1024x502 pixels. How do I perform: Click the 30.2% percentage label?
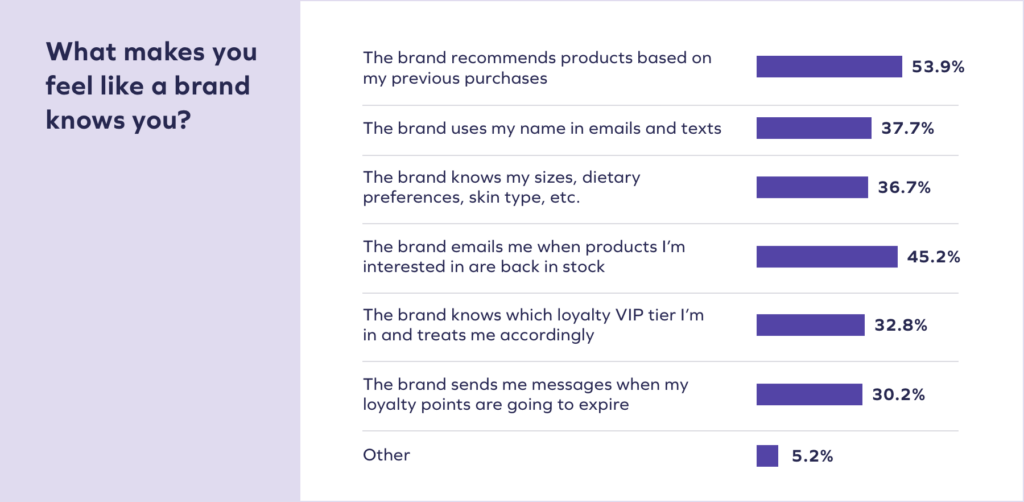(x=899, y=395)
